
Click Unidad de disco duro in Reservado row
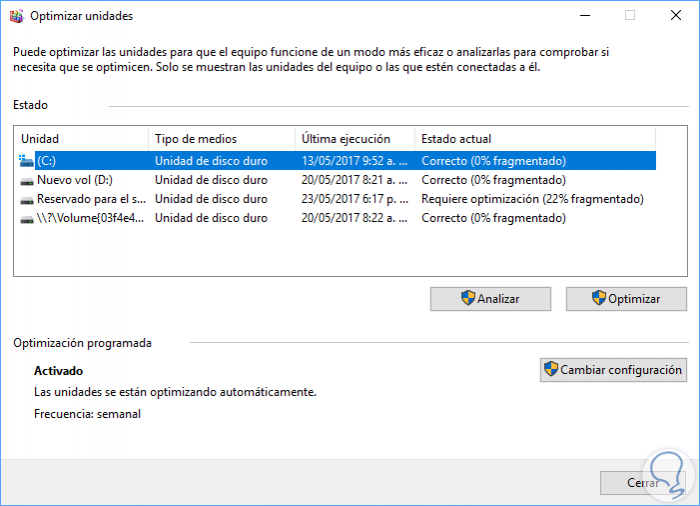(211, 199)
